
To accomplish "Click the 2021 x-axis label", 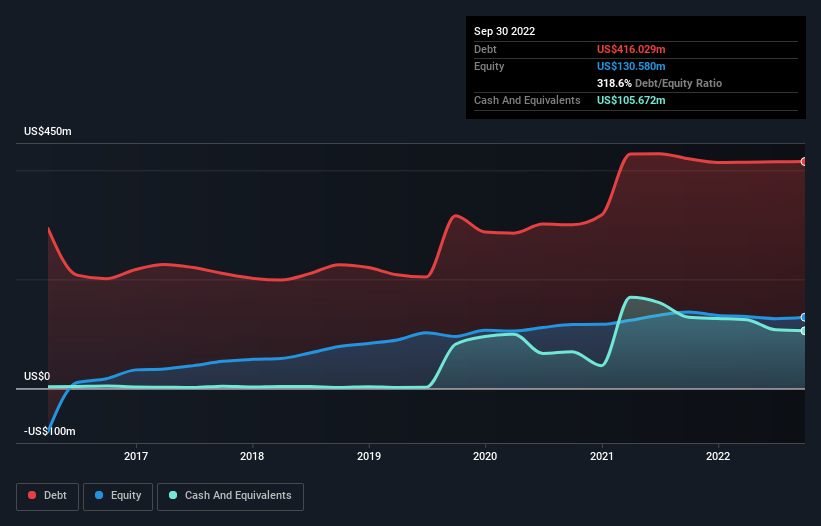I will (602, 456).
